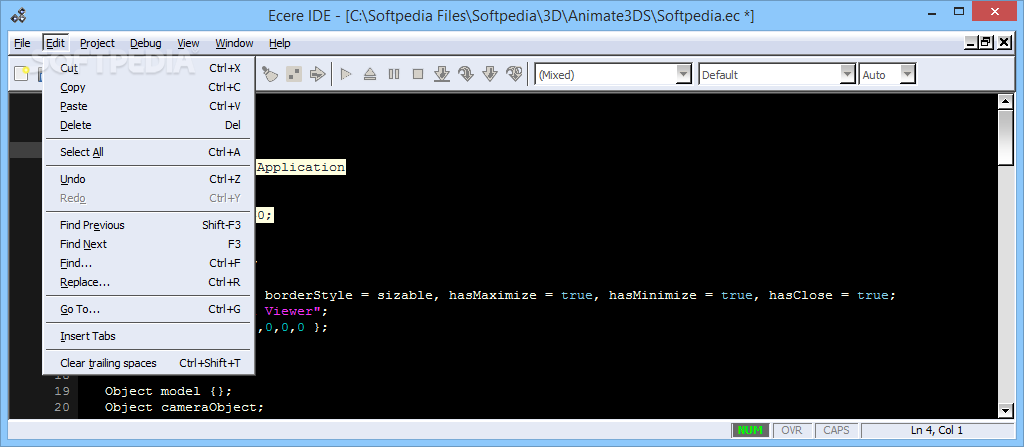Open the Help menu

tap(280, 43)
